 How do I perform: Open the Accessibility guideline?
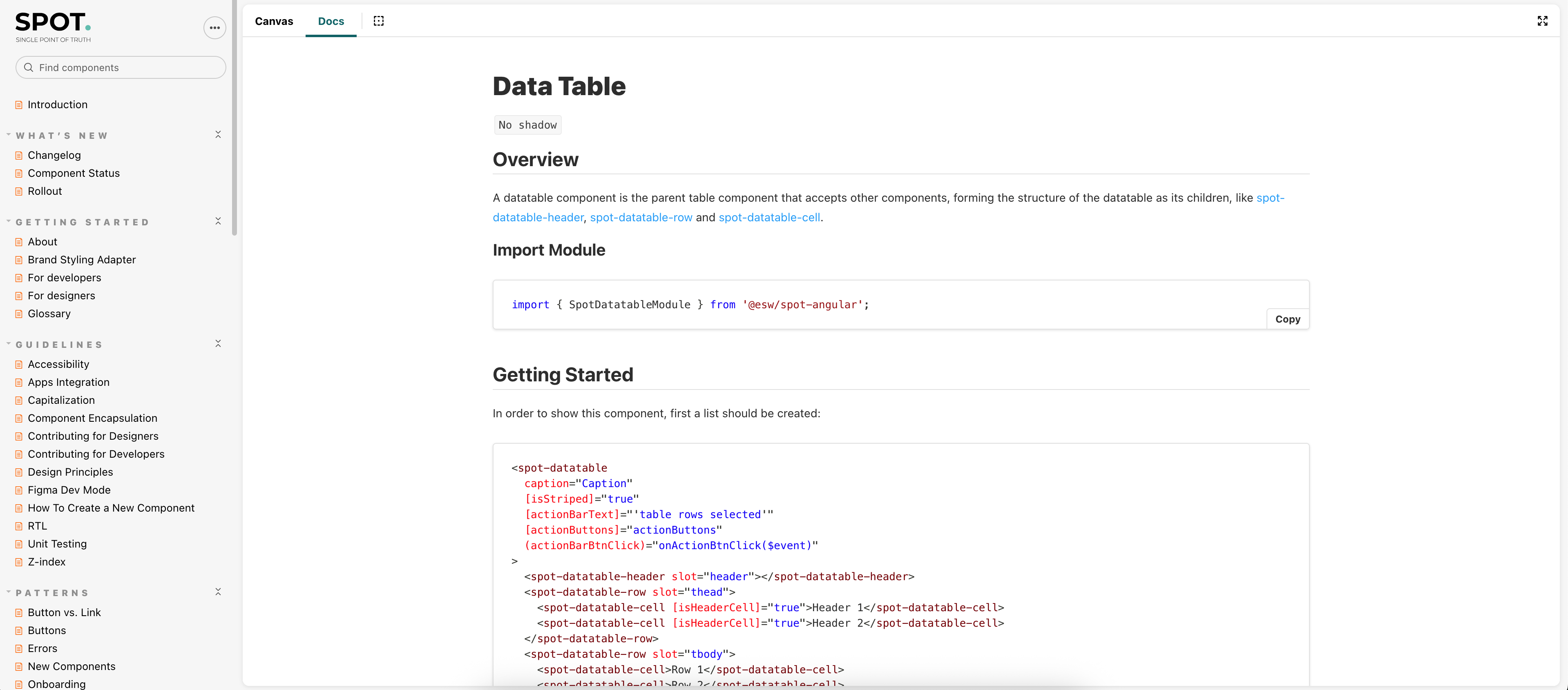pyautogui.click(x=58, y=365)
